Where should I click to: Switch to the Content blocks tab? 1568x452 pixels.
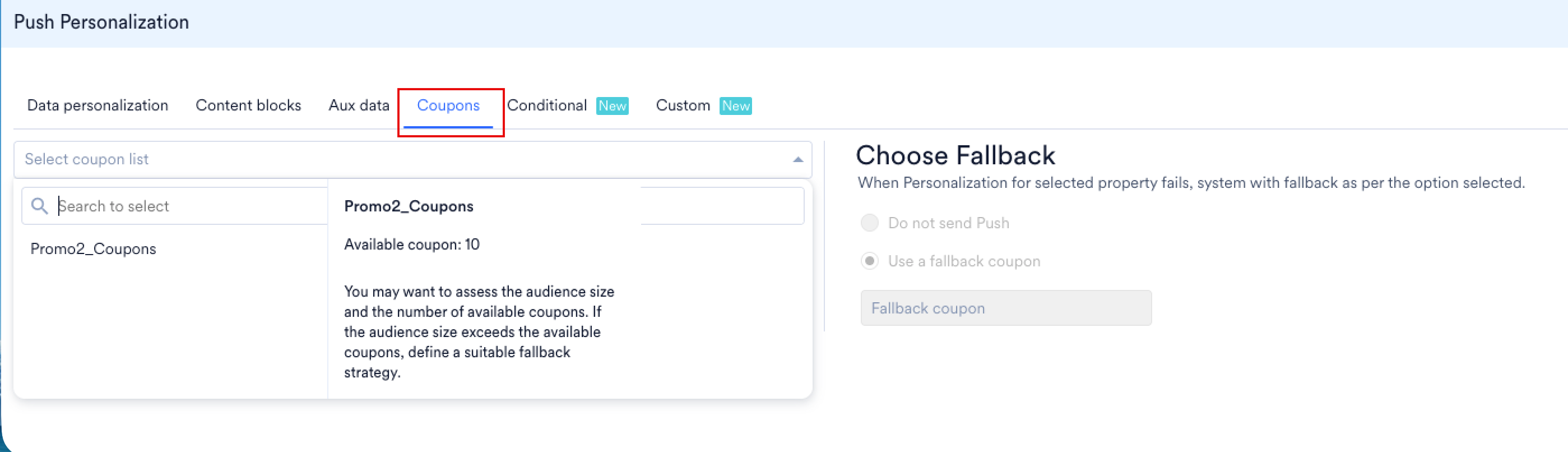[x=248, y=105]
